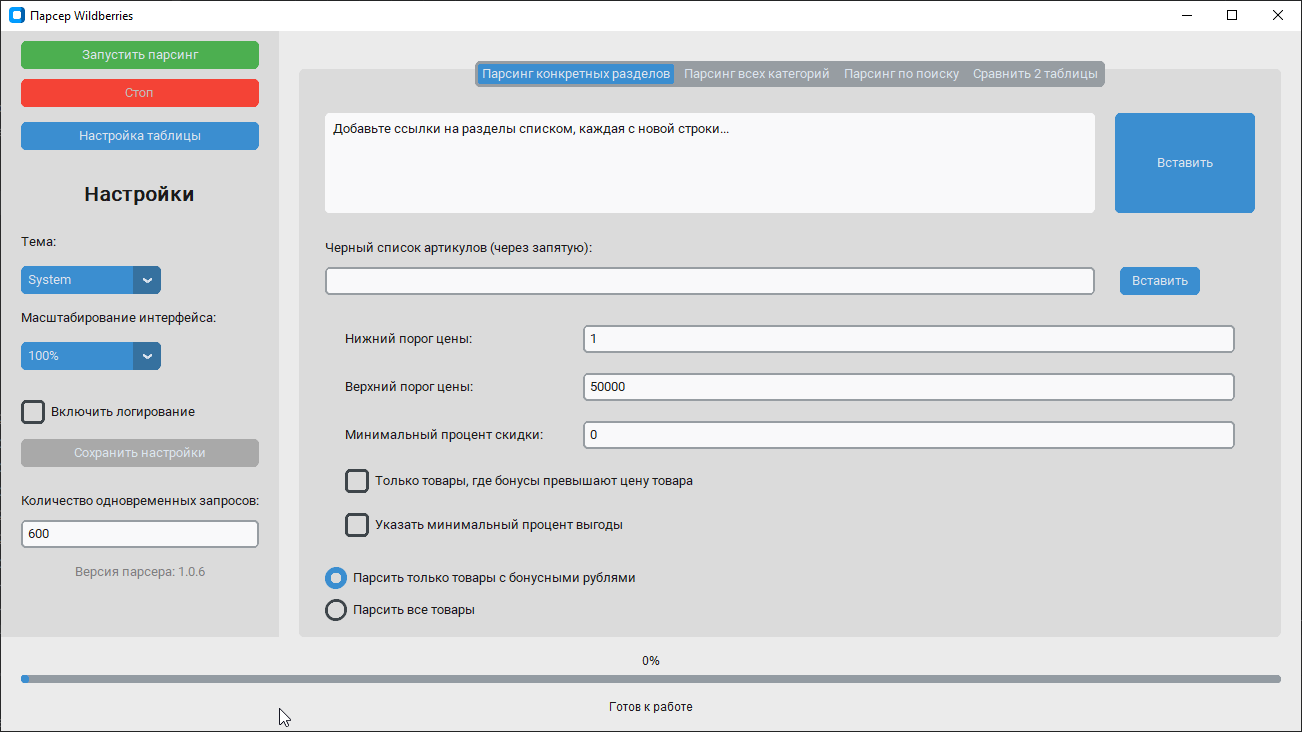Select the Парсить все товары radio button
This screenshot has width=1302, height=732.
[x=336, y=610]
